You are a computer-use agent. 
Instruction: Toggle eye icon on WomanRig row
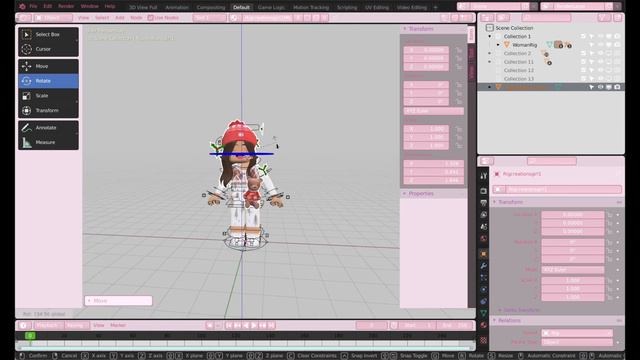point(600,45)
